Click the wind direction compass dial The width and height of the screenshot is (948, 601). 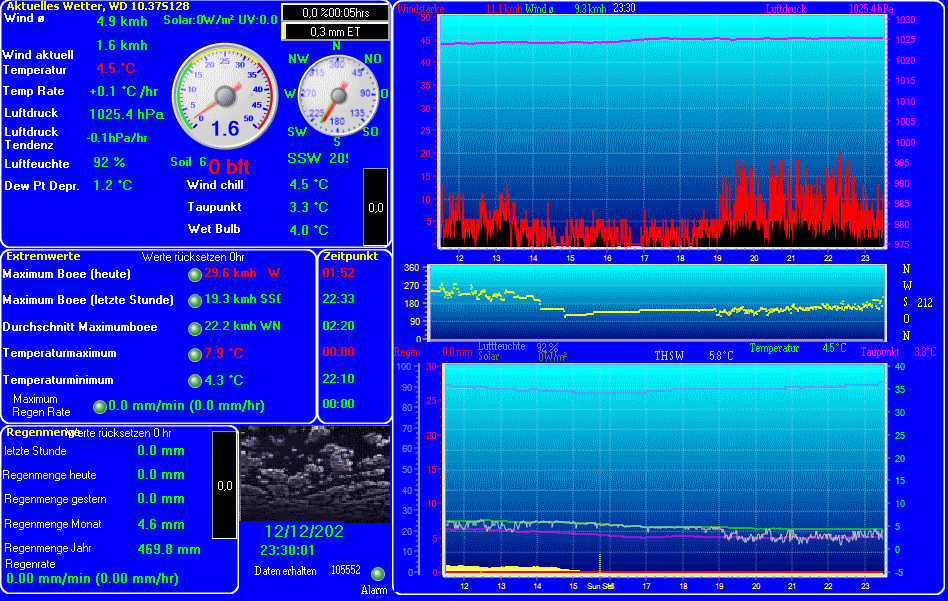[x=335, y=94]
